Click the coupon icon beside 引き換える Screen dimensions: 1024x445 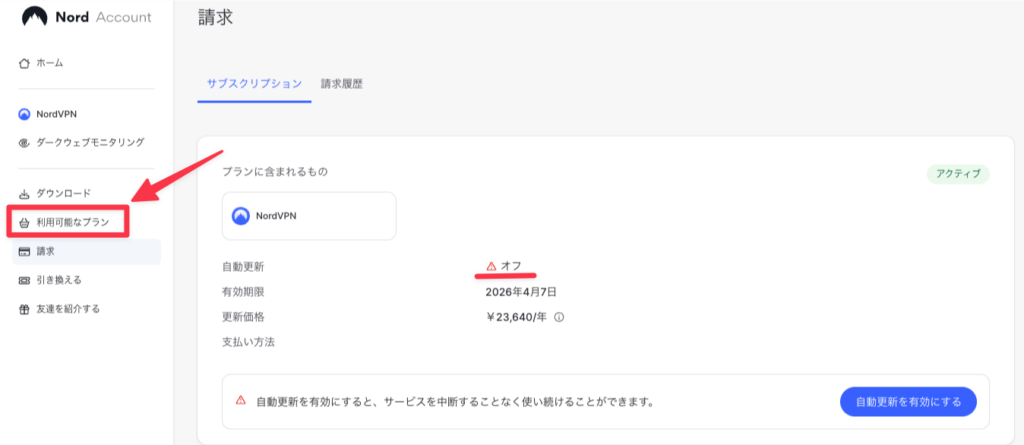click(24, 280)
